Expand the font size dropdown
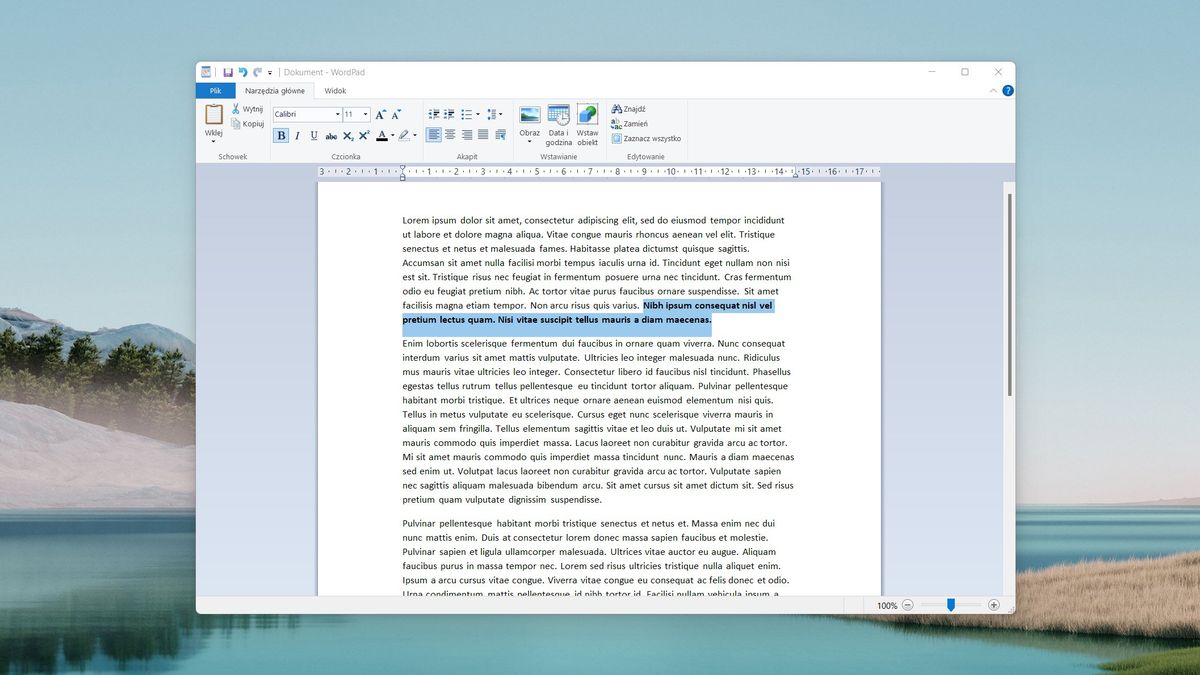 (x=365, y=114)
